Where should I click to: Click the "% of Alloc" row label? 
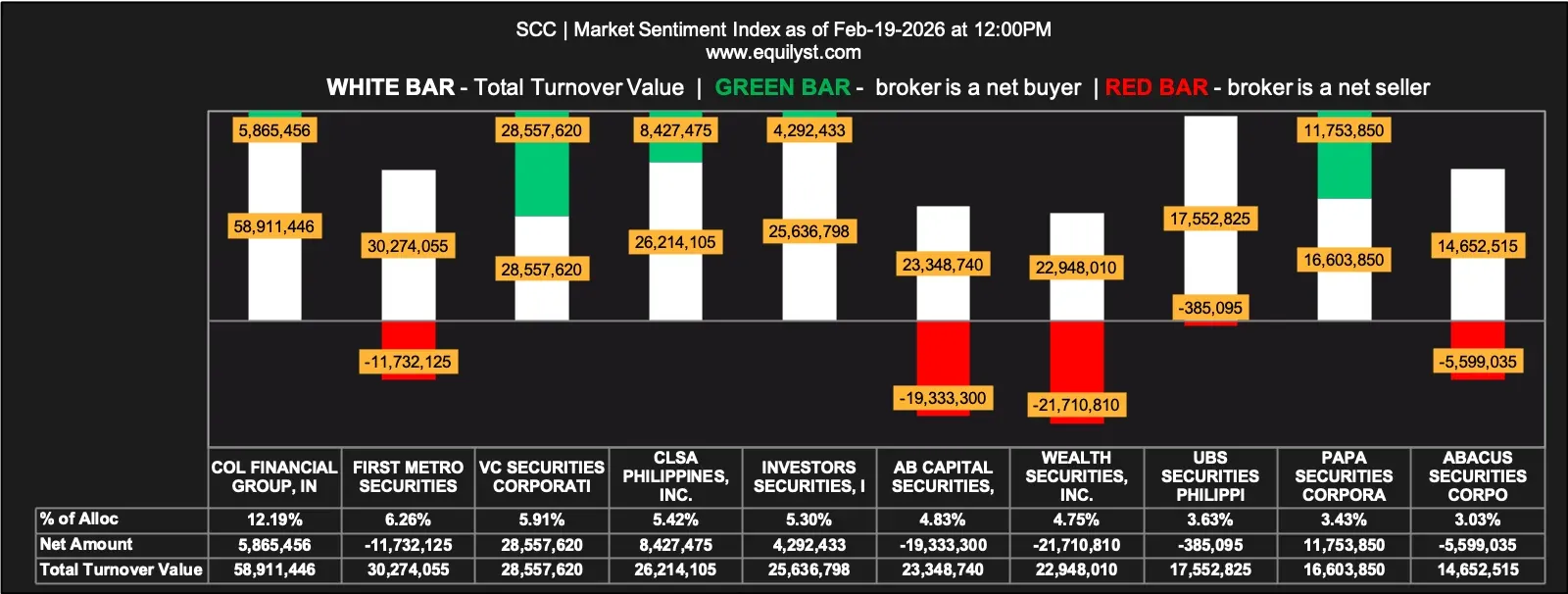(79, 520)
